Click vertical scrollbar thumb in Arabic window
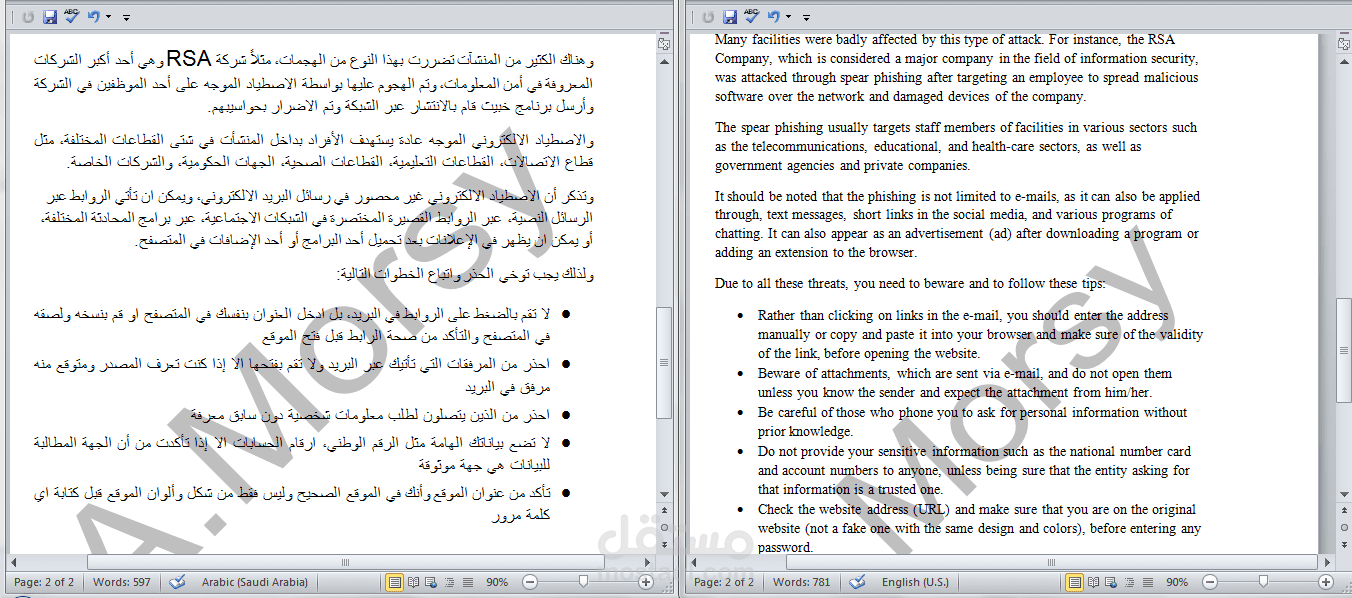 [665, 362]
